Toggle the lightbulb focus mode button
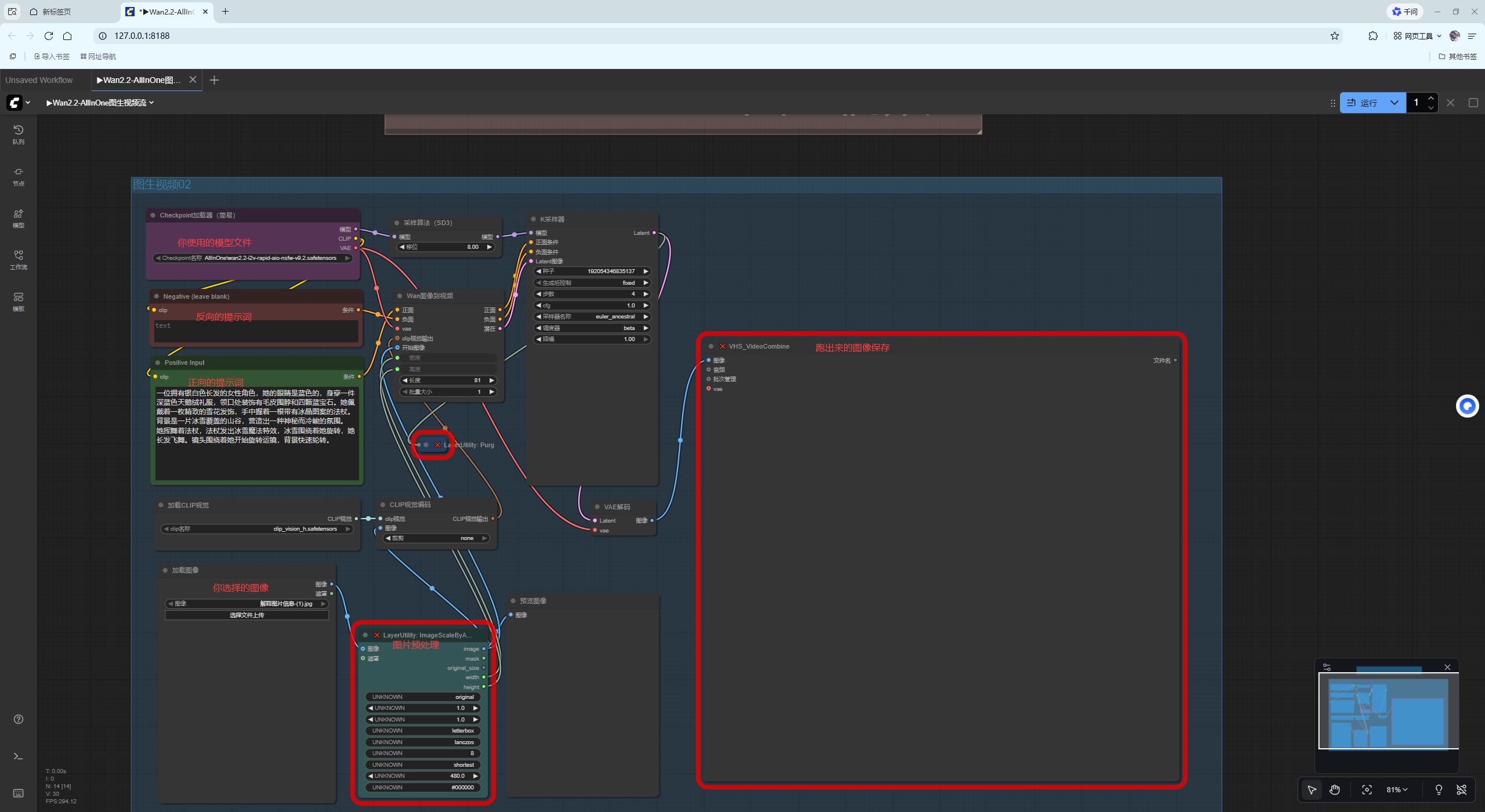 1439,789
